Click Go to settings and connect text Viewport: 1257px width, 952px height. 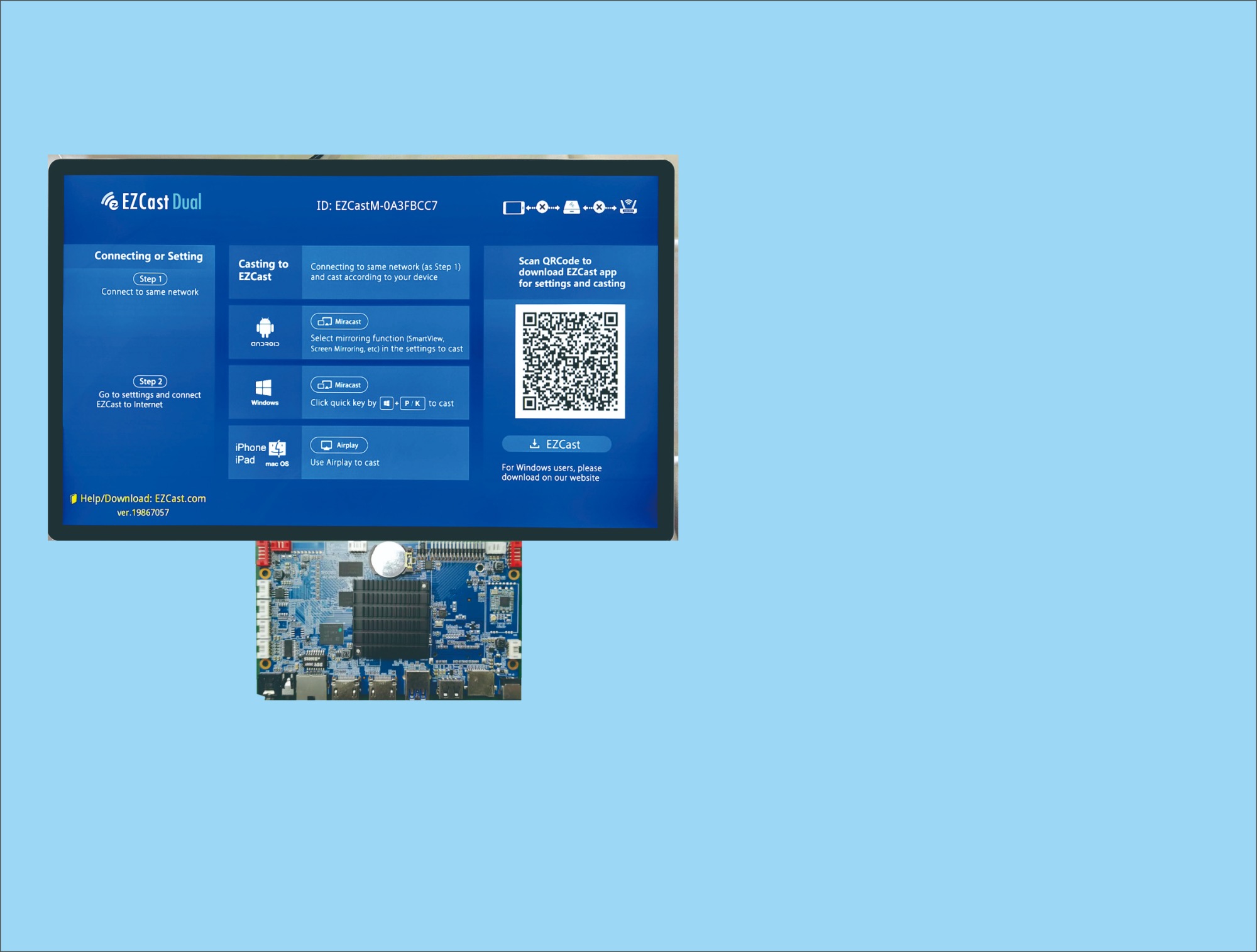click(x=149, y=400)
